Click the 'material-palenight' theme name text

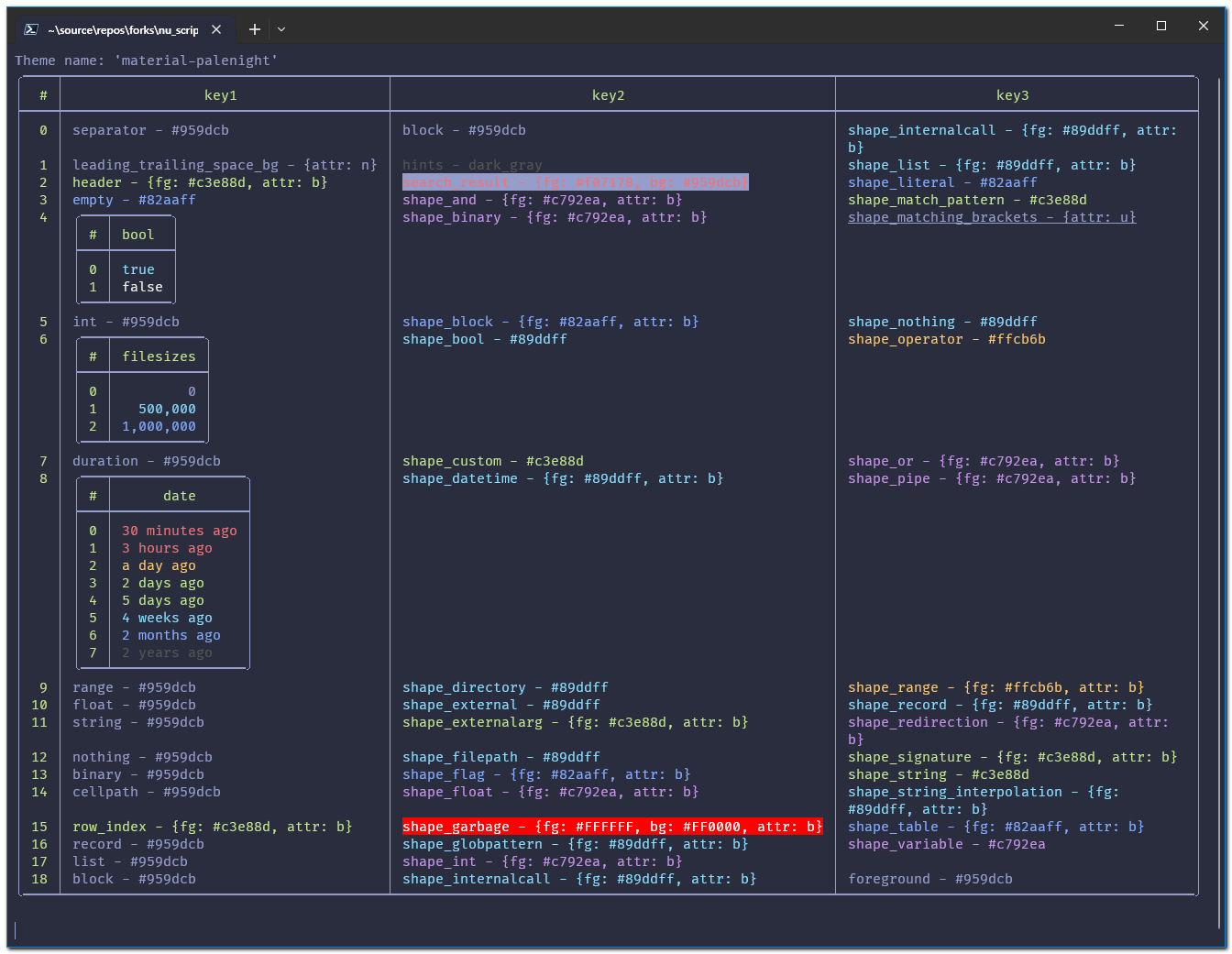[196, 60]
